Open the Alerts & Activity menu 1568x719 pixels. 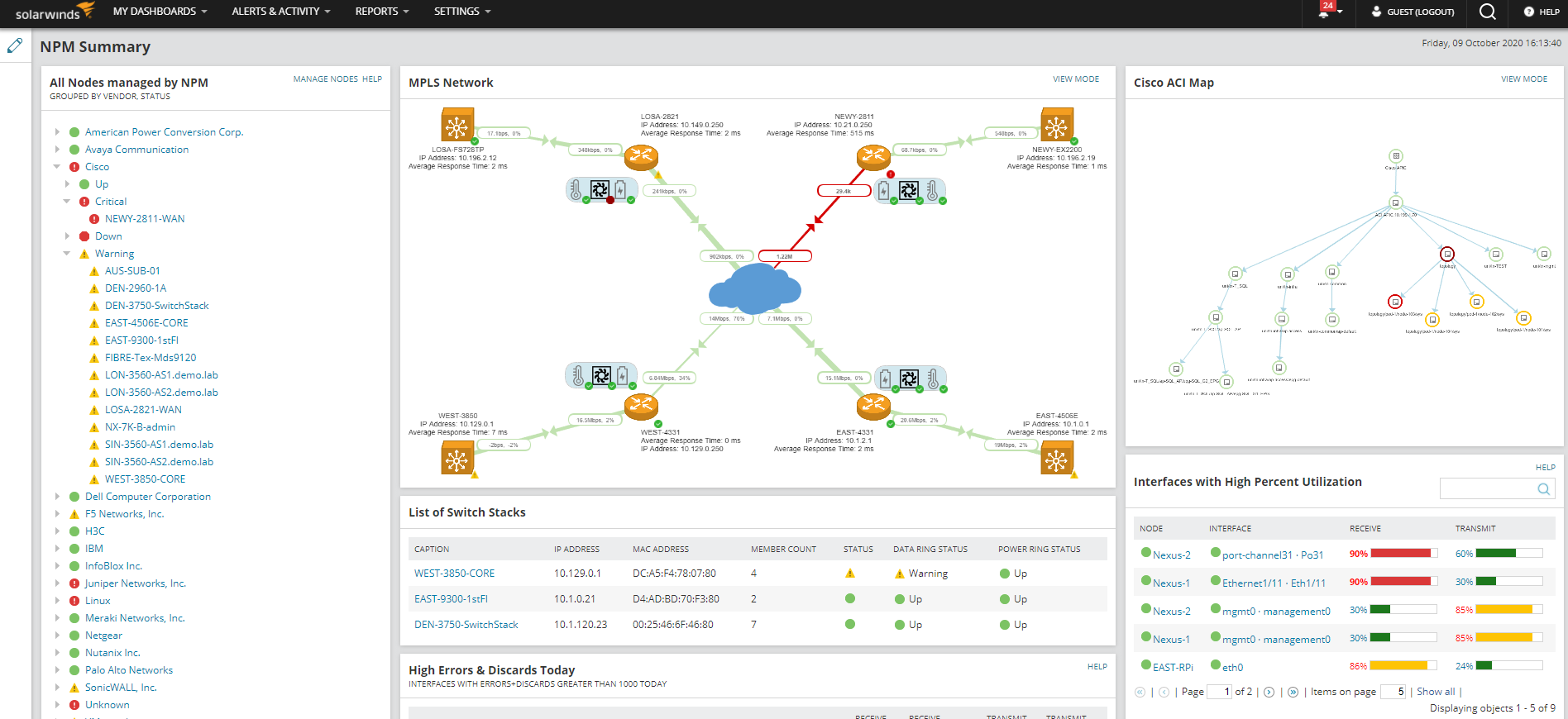280,12
